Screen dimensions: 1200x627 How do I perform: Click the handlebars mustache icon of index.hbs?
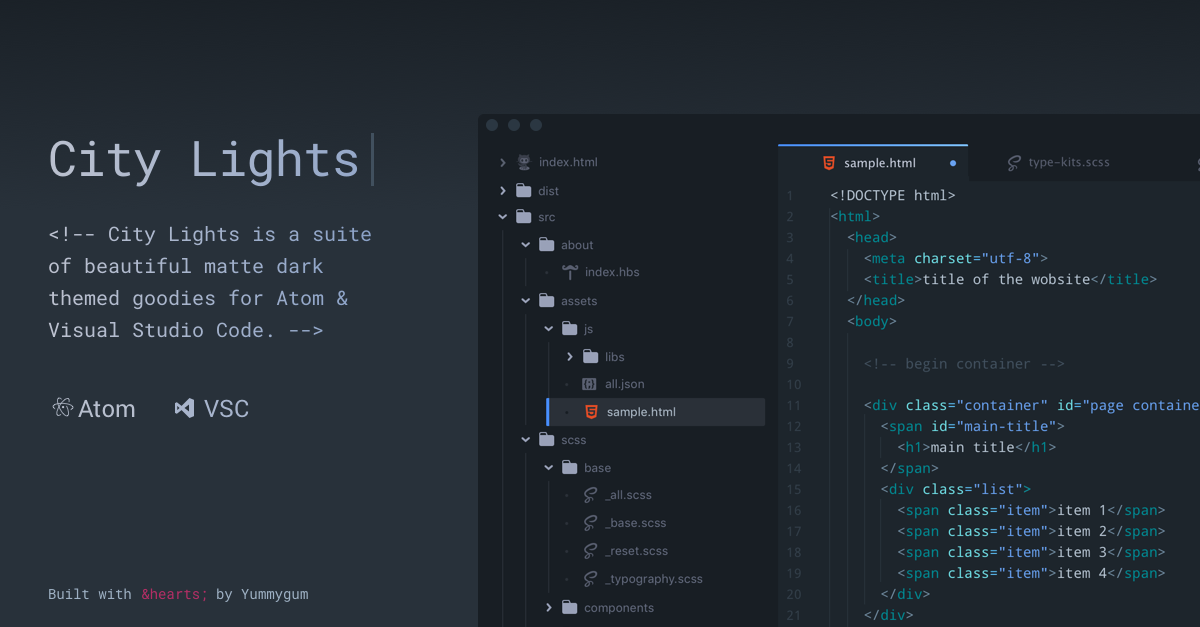pos(570,272)
